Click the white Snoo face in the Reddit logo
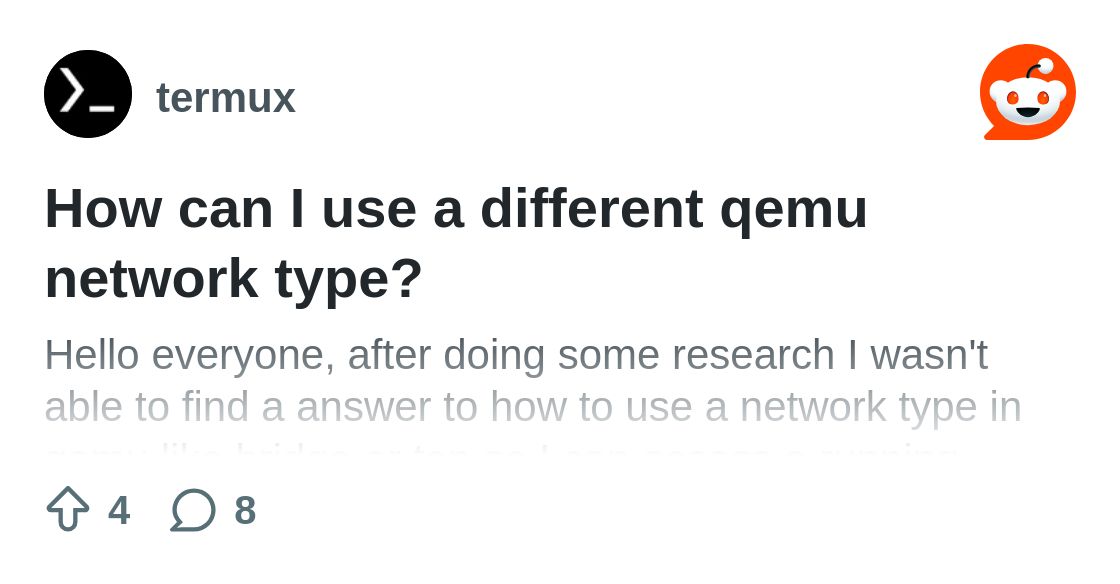 [x=1027, y=101]
